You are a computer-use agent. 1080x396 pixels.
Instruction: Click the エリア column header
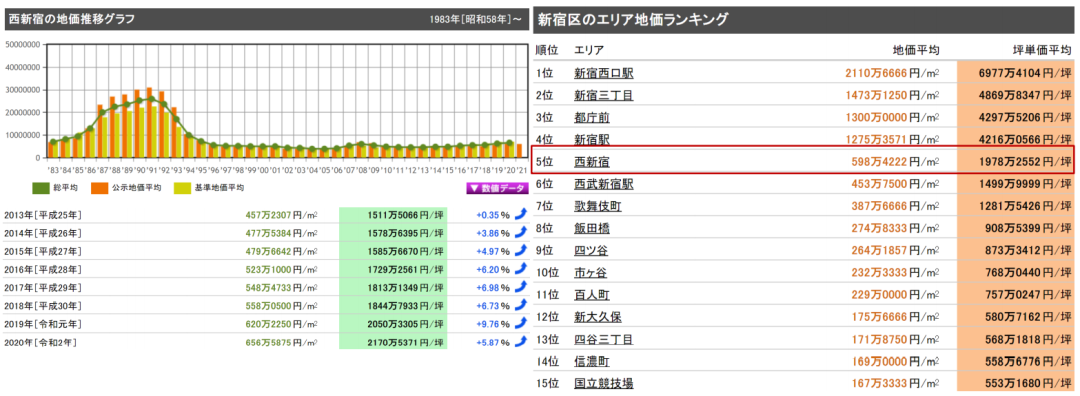tap(589, 50)
